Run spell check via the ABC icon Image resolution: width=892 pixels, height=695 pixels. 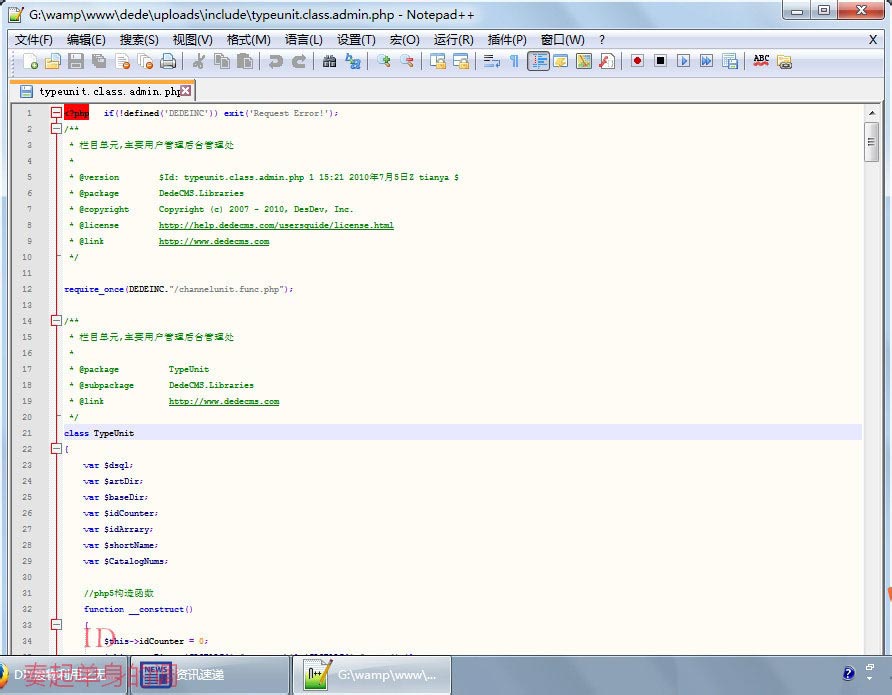[x=760, y=61]
